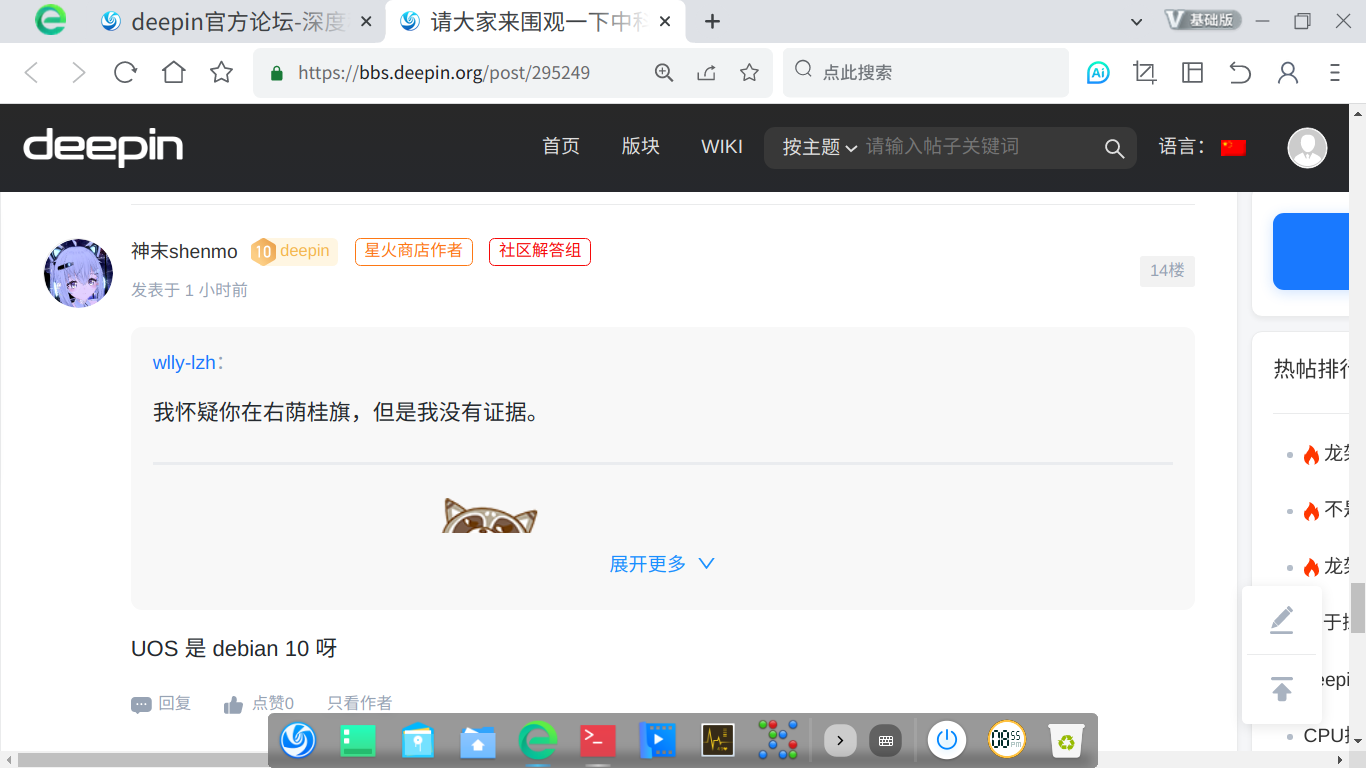
Task: Select the browser screenshot crop tool
Action: pyautogui.click(x=1144, y=72)
